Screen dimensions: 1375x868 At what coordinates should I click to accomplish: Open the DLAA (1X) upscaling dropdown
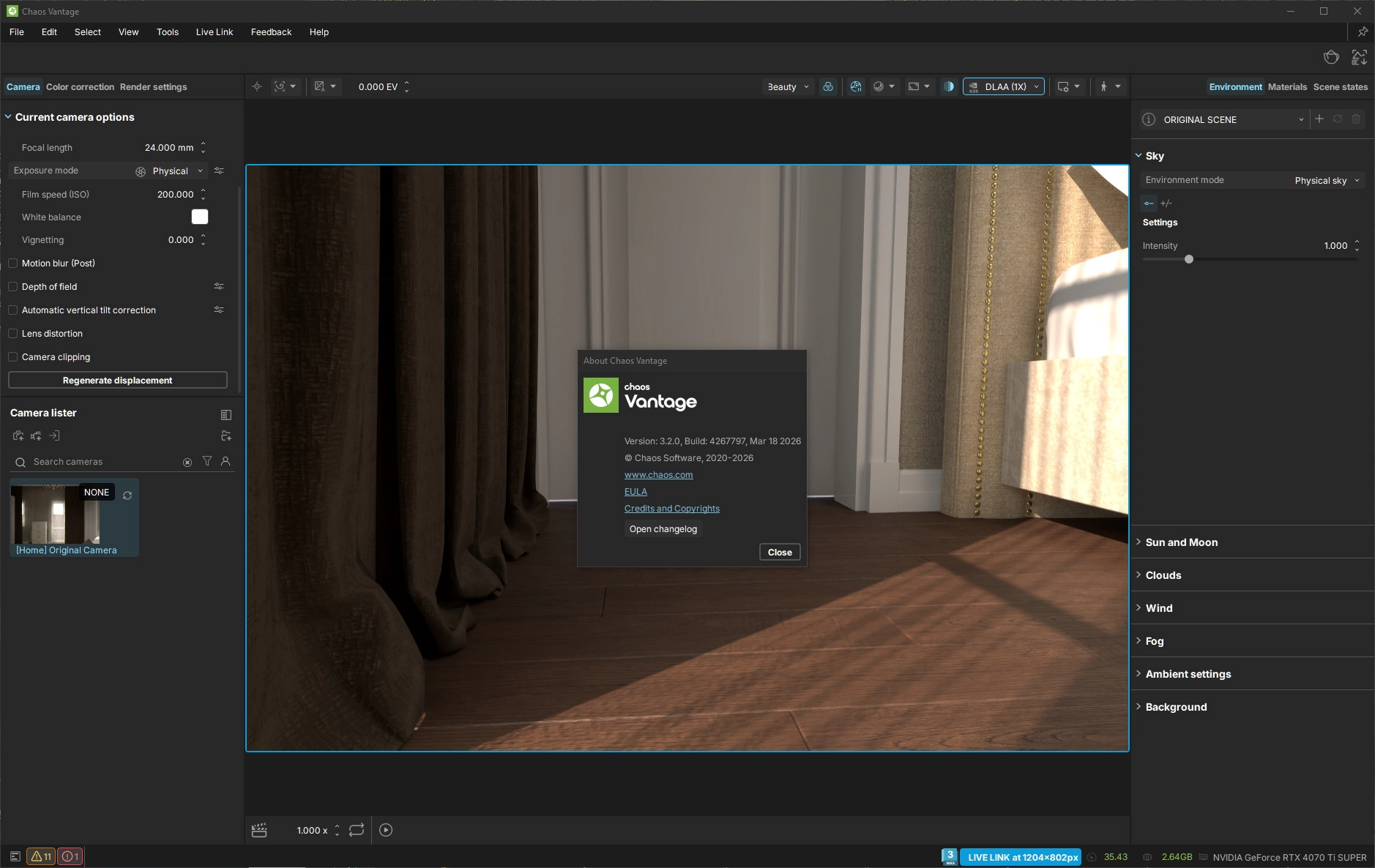(x=1004, y=86)
